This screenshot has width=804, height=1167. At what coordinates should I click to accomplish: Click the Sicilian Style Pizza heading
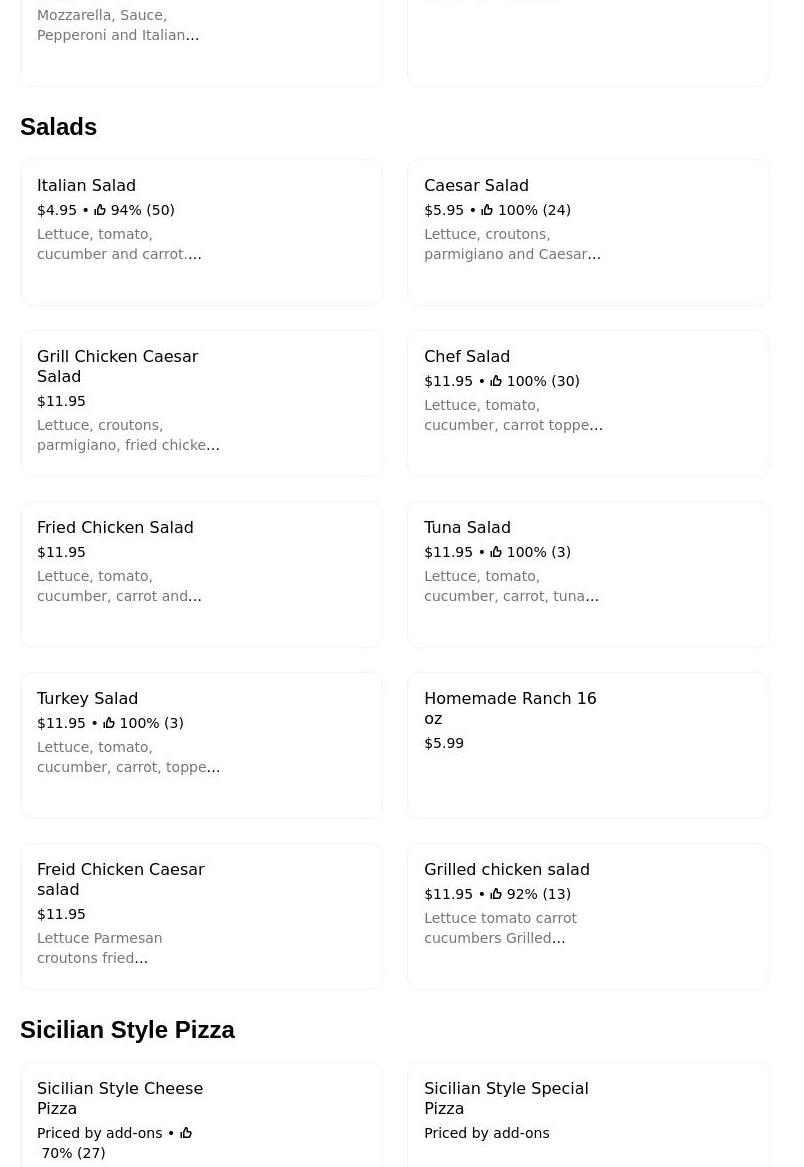point(127,1030)
